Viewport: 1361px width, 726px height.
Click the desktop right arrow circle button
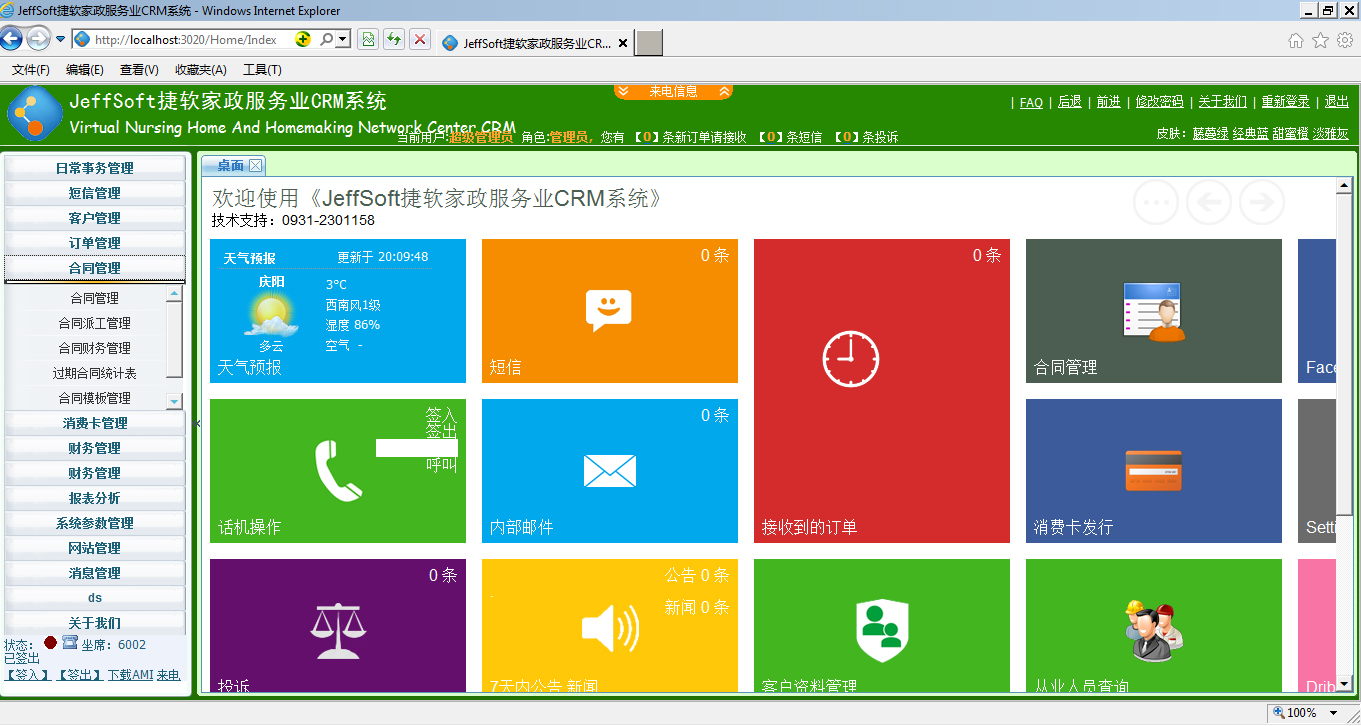tap(1262, 203)
